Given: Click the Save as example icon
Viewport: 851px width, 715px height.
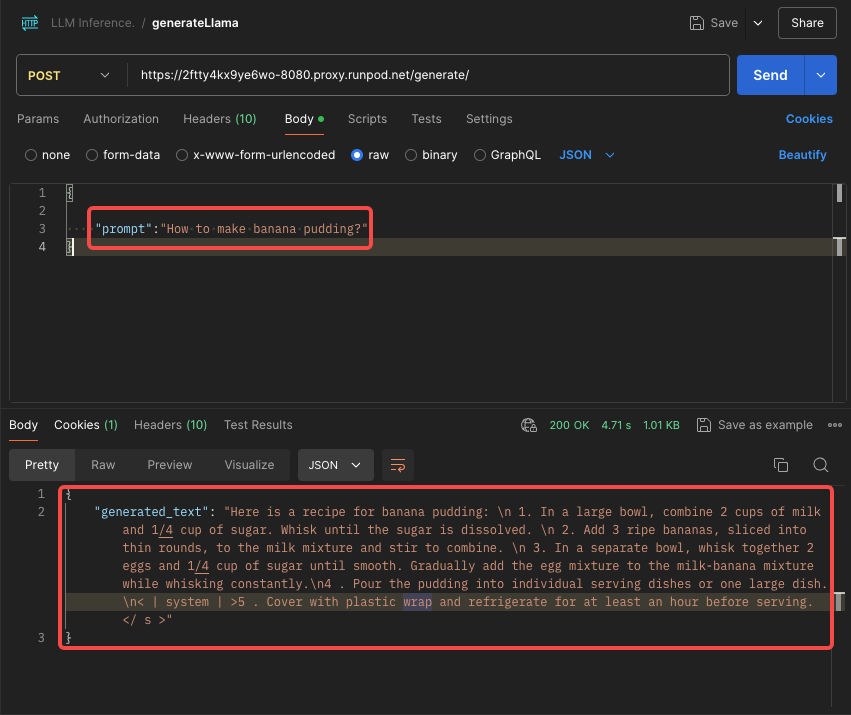Looking at the screenshot, I should point(703,424).
